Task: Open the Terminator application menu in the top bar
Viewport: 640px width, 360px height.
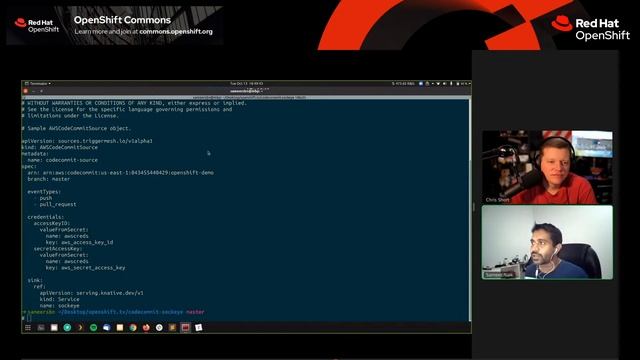Action: 38,83
